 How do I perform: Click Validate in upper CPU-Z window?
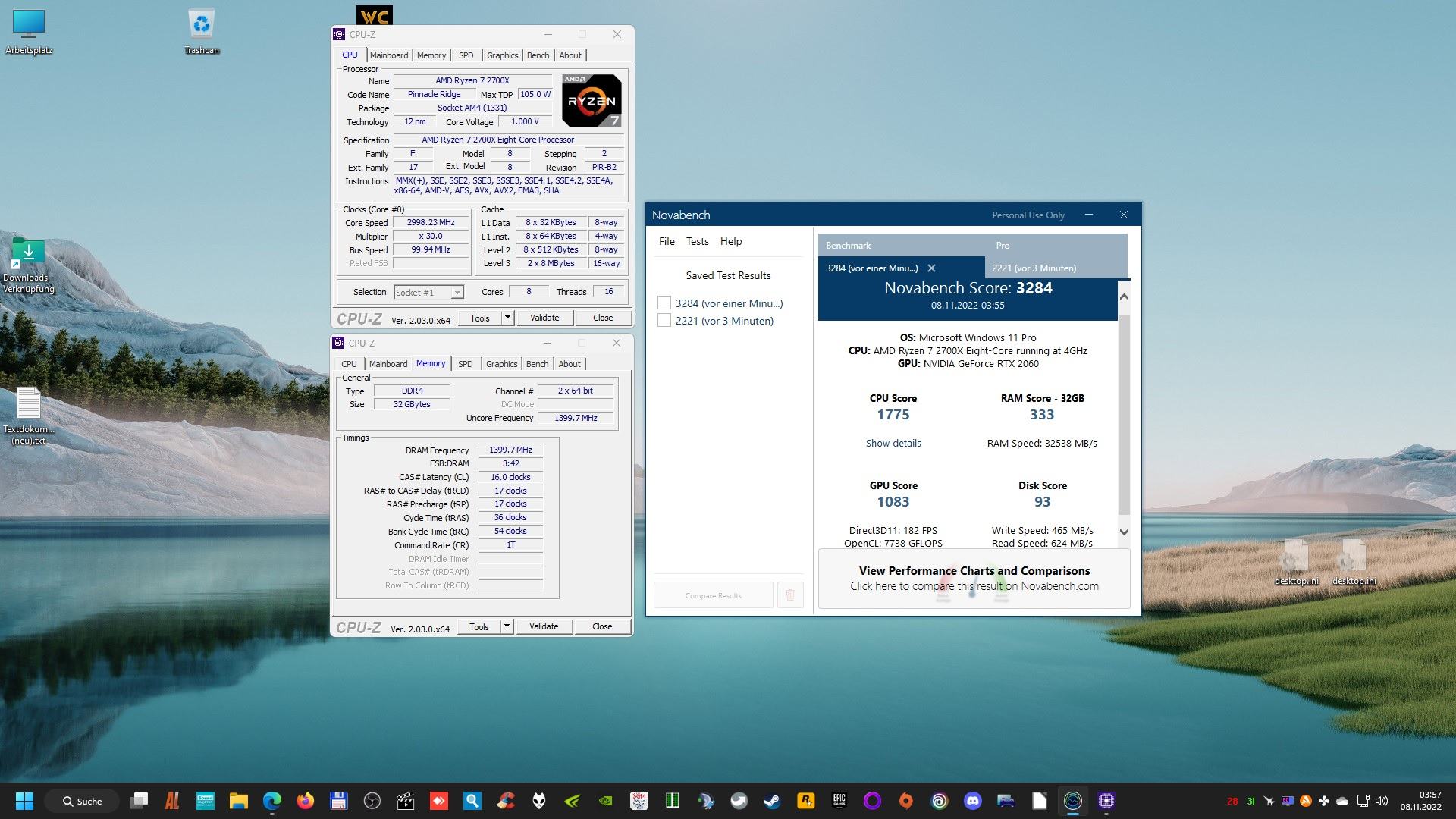coord(544,318)
